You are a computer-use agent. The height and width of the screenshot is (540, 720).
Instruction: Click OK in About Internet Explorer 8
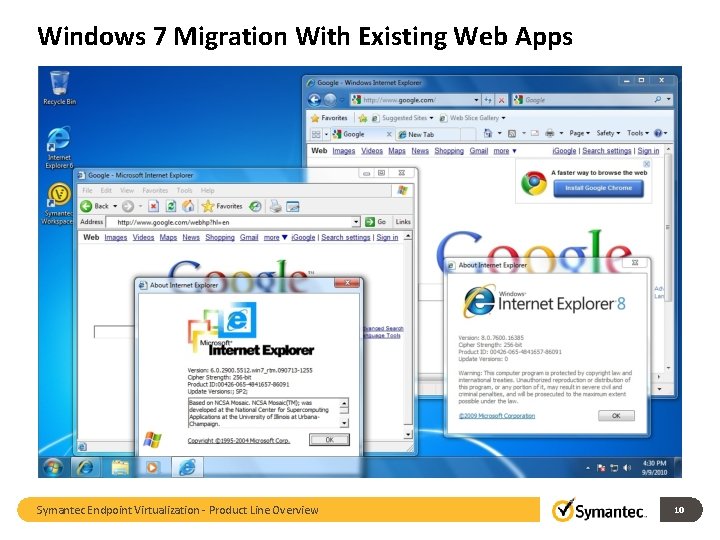[x=616, y=416]
